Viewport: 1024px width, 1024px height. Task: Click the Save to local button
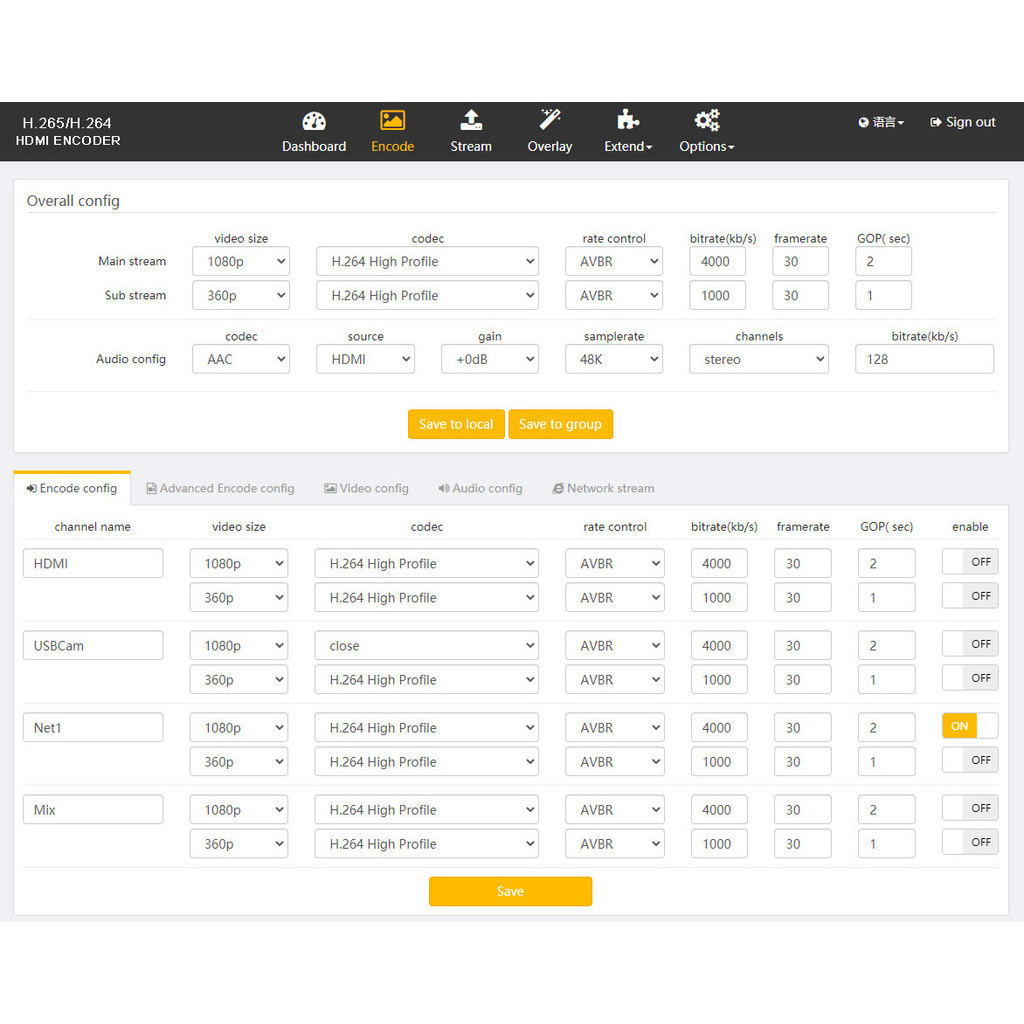(456, 424)
